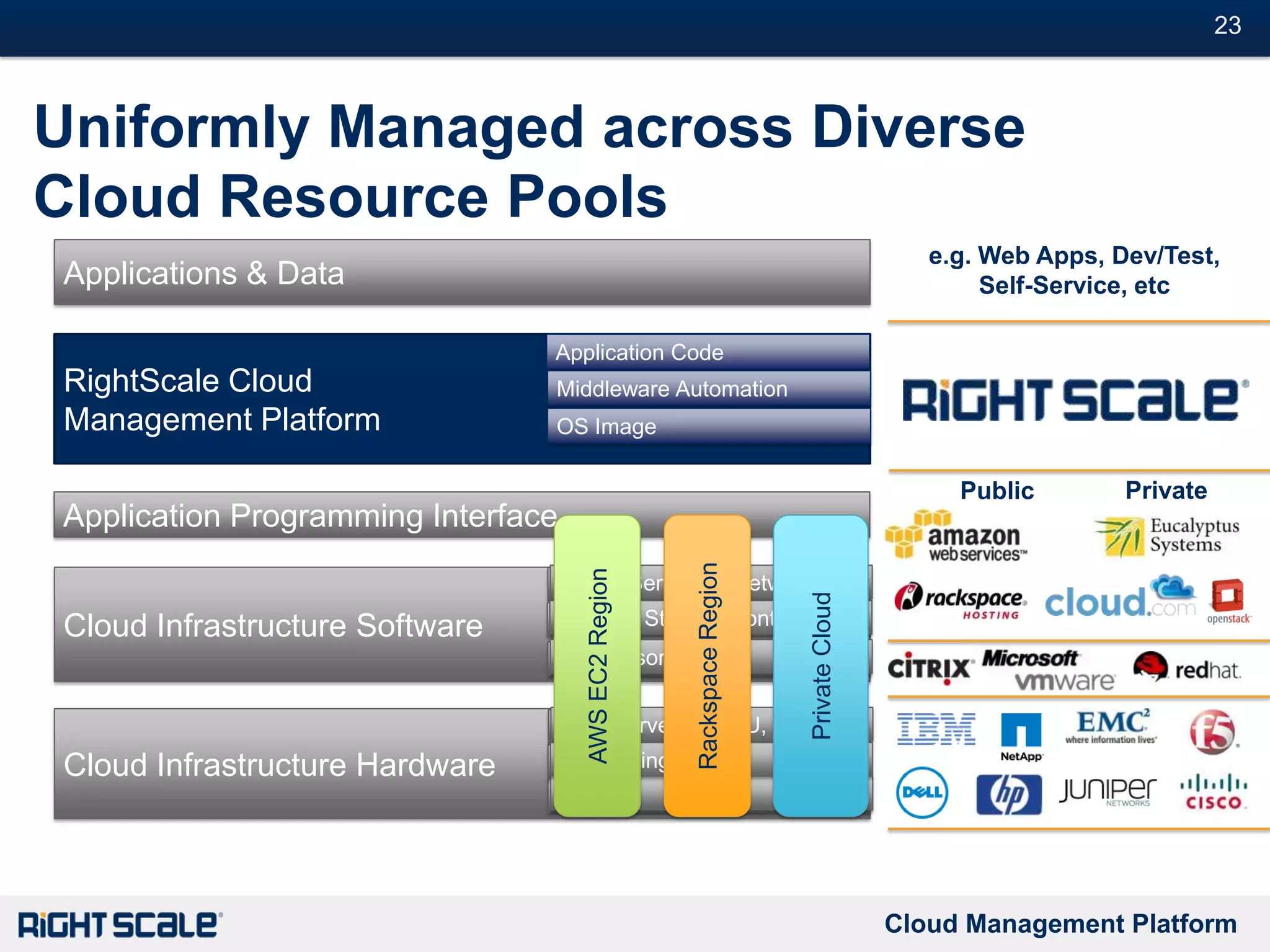Select the Eucalyptus Systems logo

point(1167,536)
